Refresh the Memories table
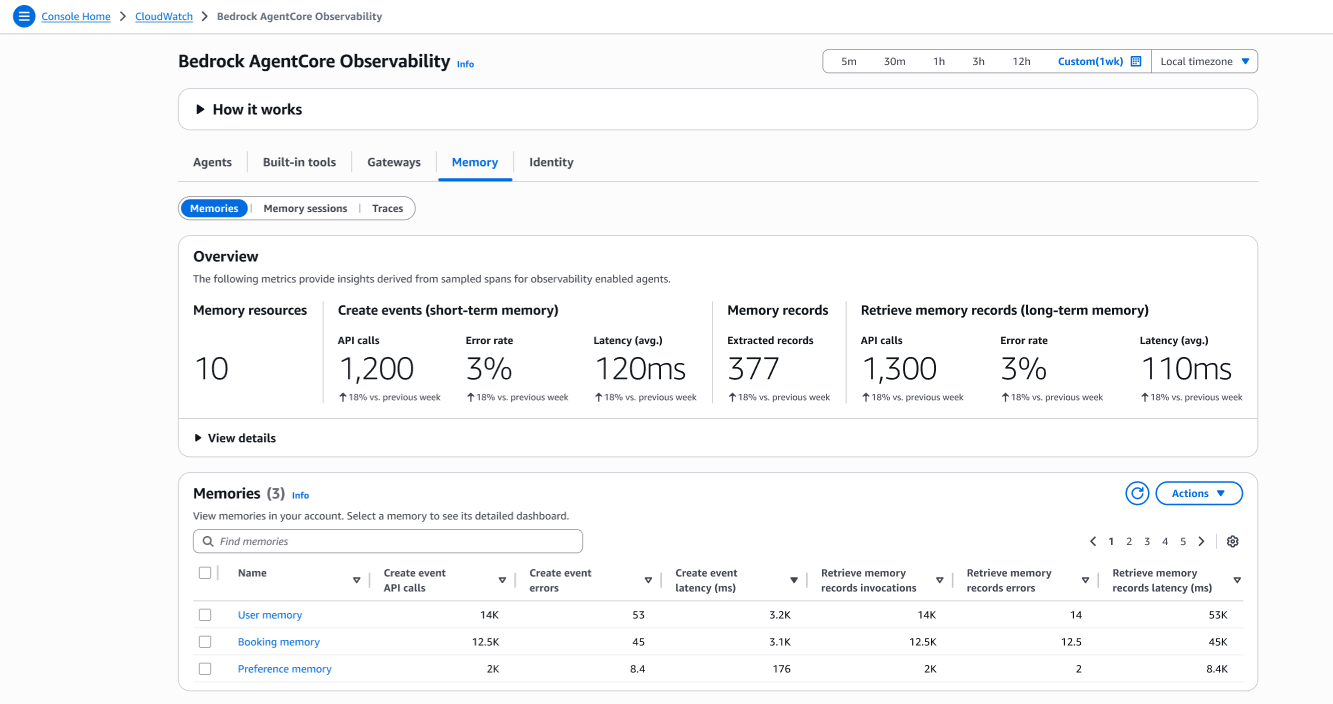Screen dimensions: 1333x704 (x=1137, y=493)
